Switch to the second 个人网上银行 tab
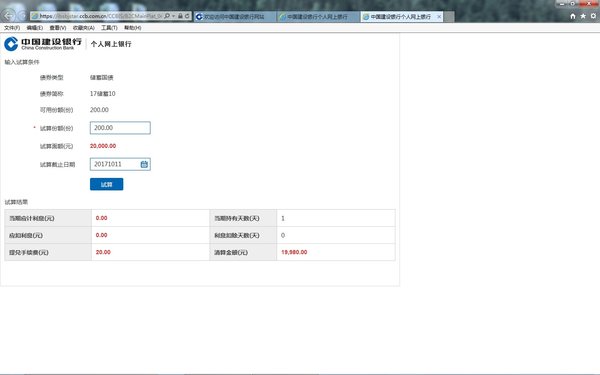Screen dimensions: 600x375 tap(318, 16)
